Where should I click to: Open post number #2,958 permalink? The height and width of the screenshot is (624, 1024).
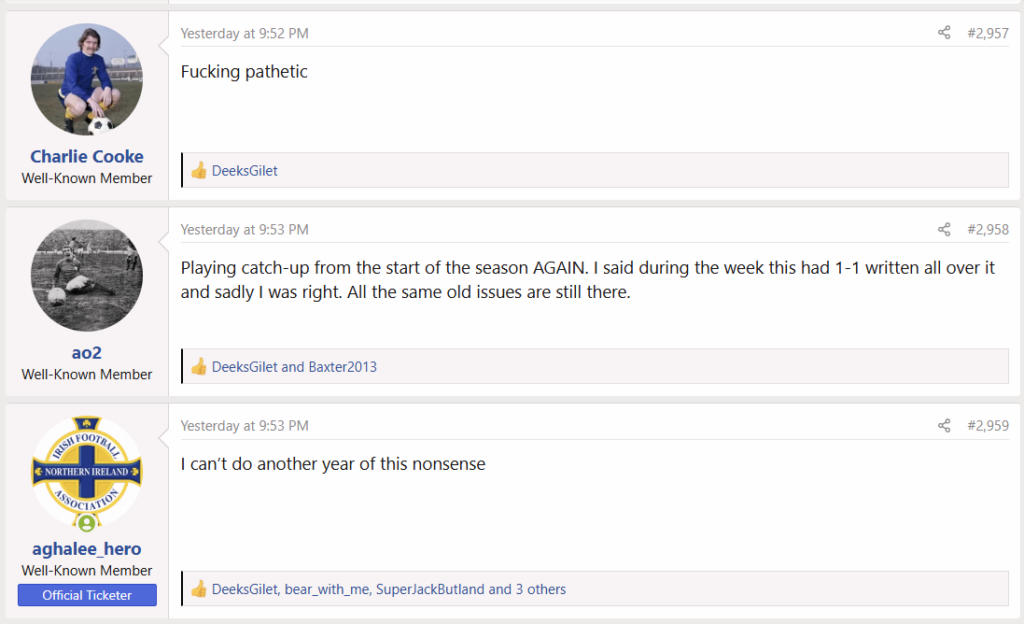[x=987, y=230]
